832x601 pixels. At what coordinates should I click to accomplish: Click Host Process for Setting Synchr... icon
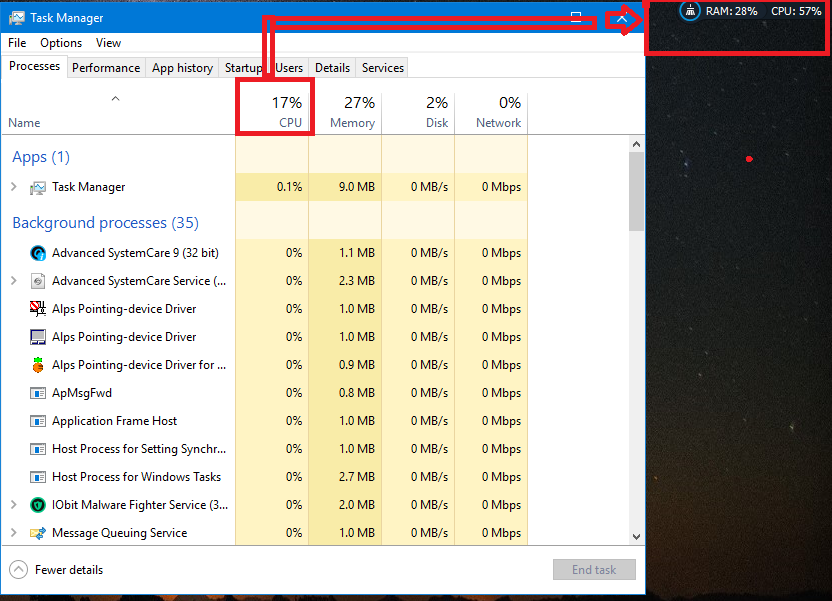tap(38, 449)
